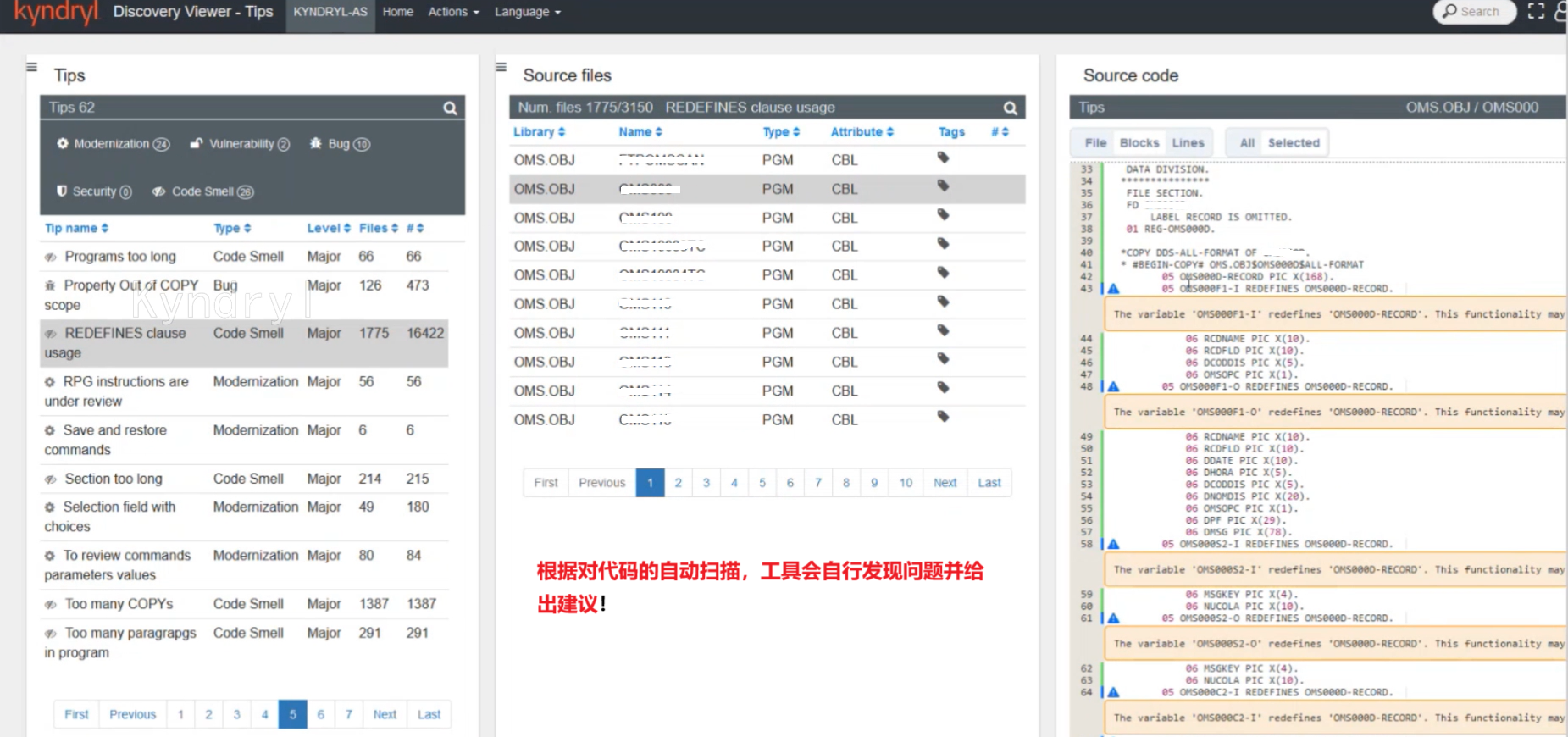Select 'Too many paragrapgs in program' tip

244,643
